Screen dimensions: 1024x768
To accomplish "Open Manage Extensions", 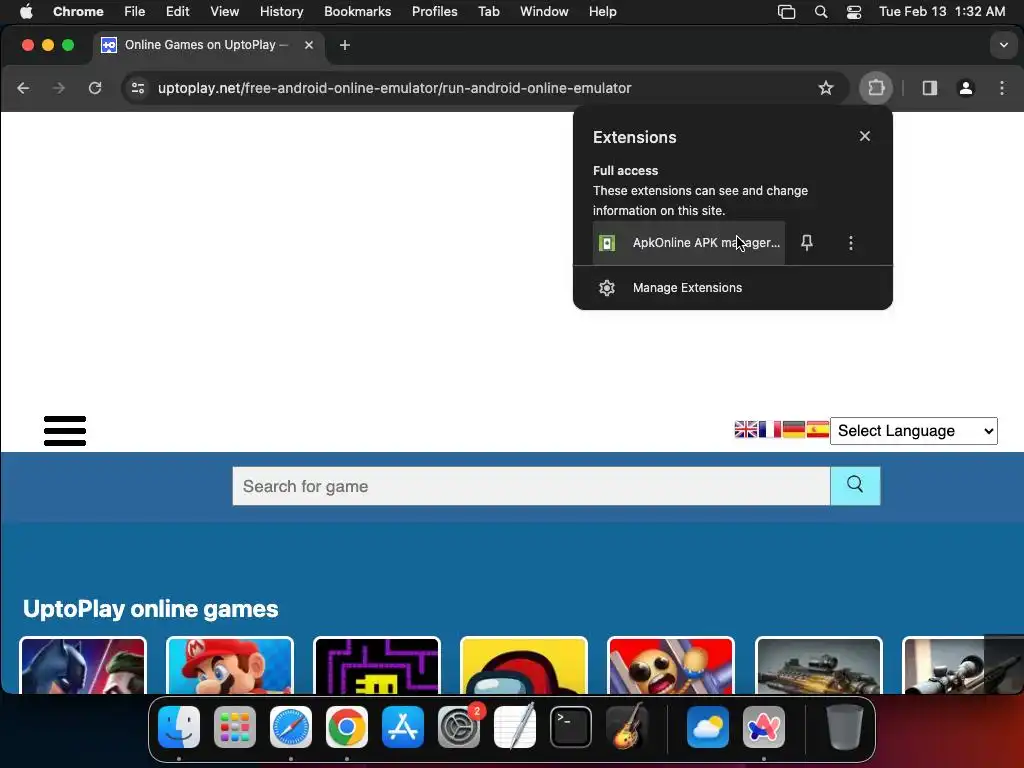I will (733, 287).
